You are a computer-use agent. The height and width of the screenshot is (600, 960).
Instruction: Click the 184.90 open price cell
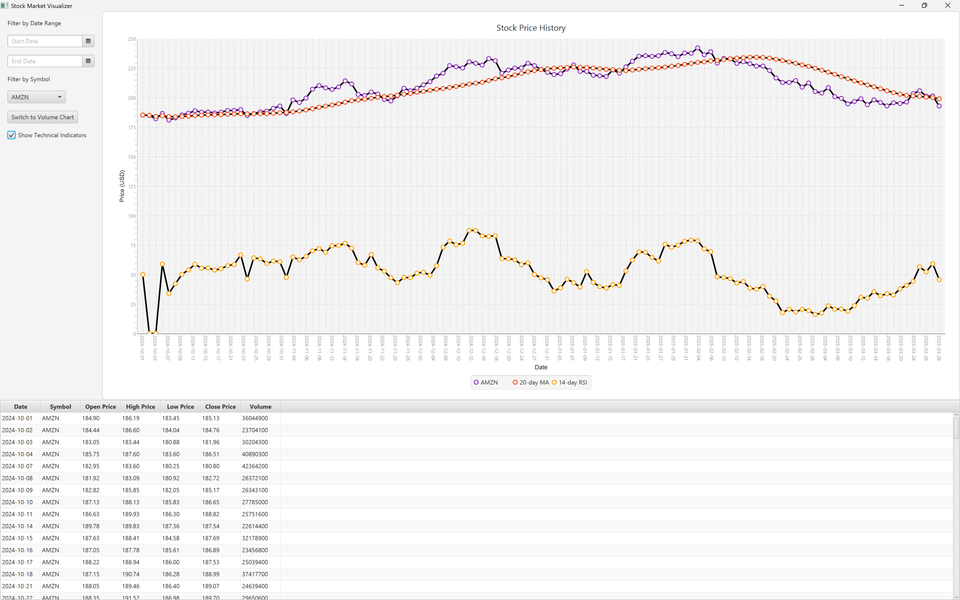pos(100,418)
